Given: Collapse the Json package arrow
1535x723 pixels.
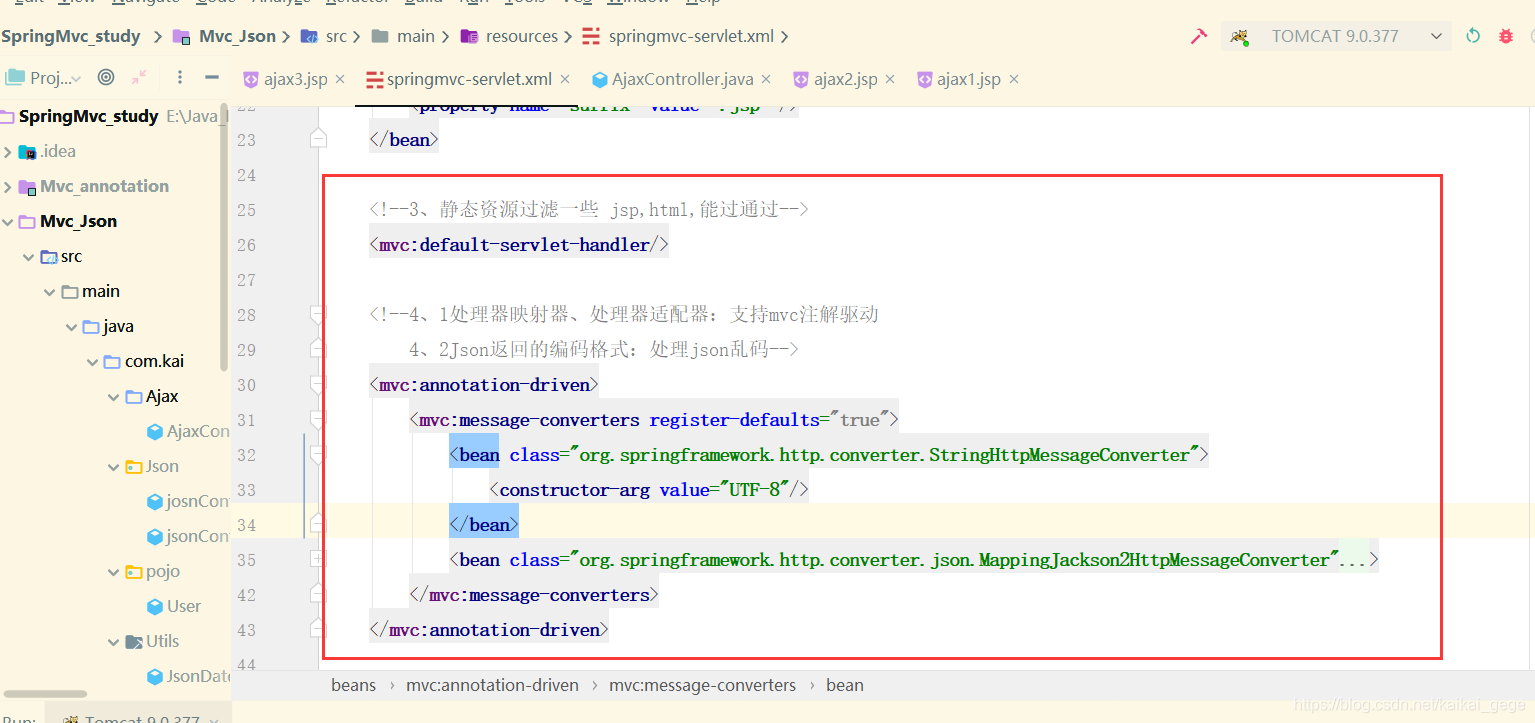Looking at the screenshot, I should 113,467.
